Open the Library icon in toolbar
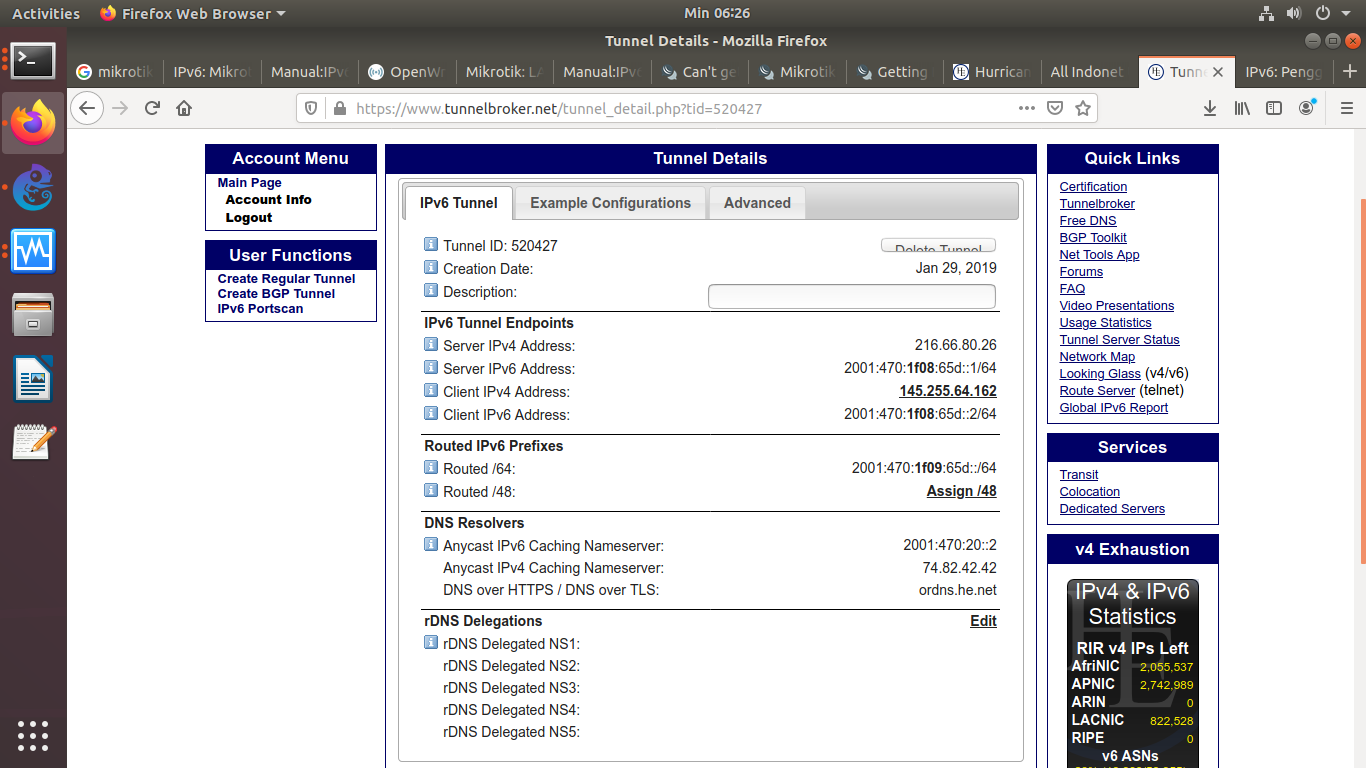 (x=1242, y=108)
